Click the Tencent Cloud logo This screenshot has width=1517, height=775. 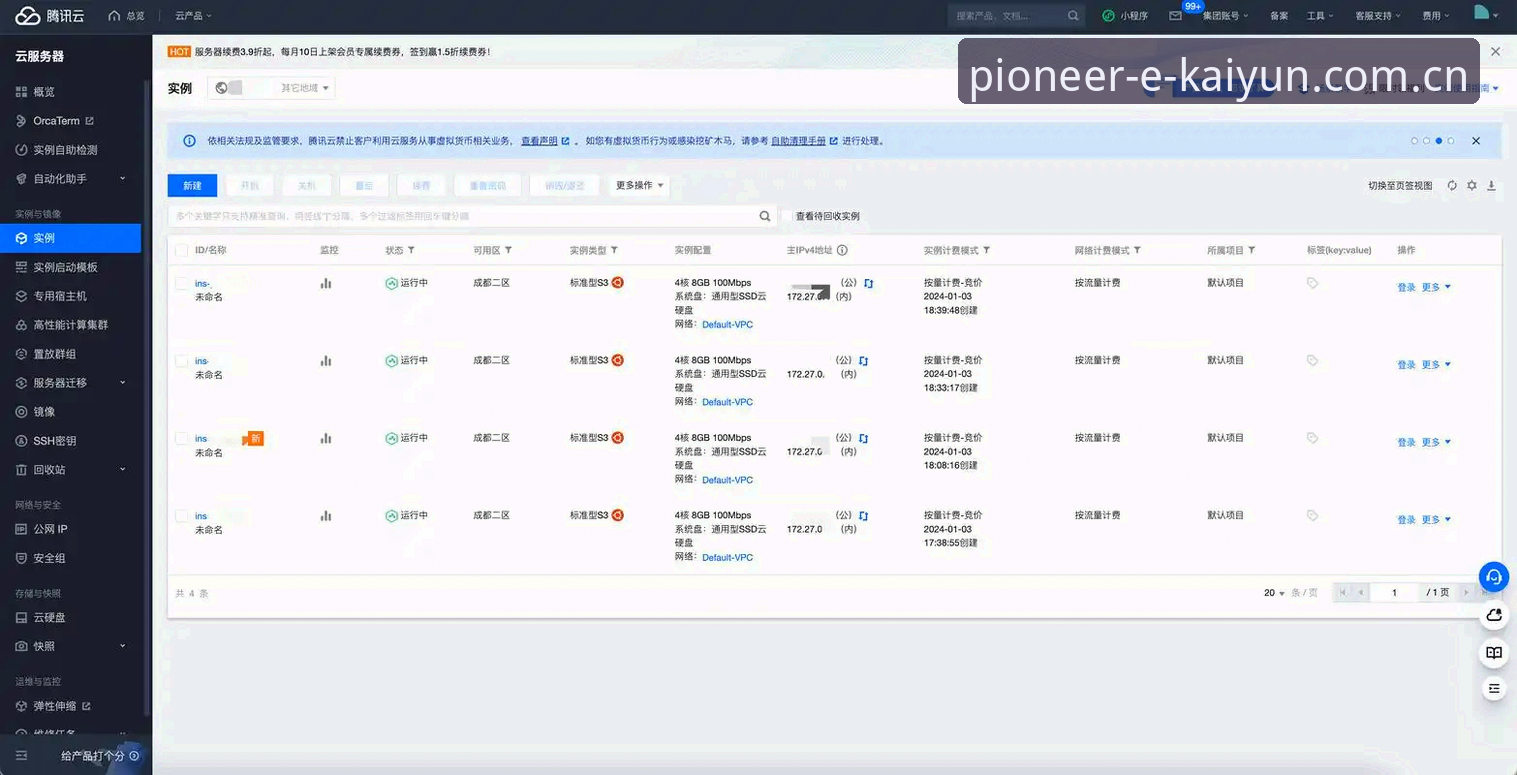click(49, 16)
